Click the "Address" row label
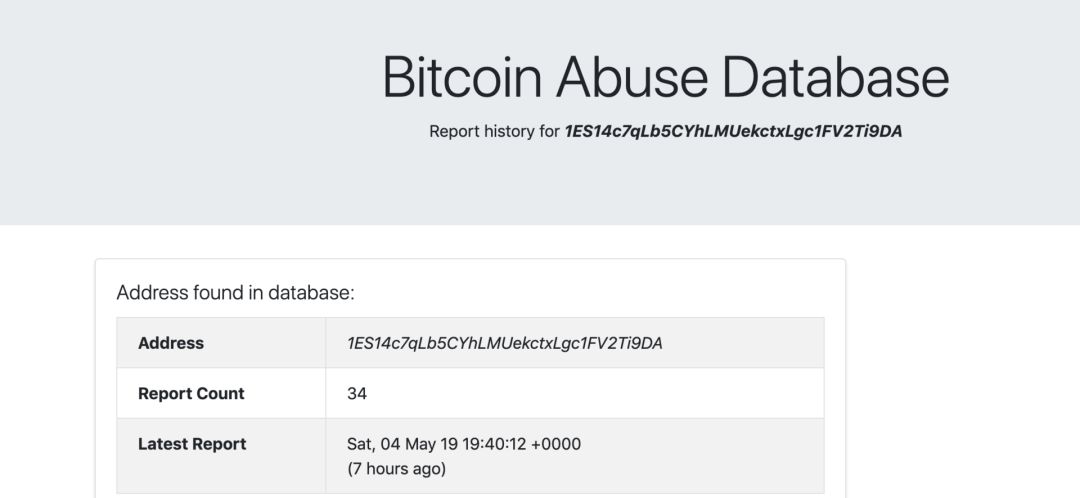This screenshot has height=498, width=1080. 170,343
